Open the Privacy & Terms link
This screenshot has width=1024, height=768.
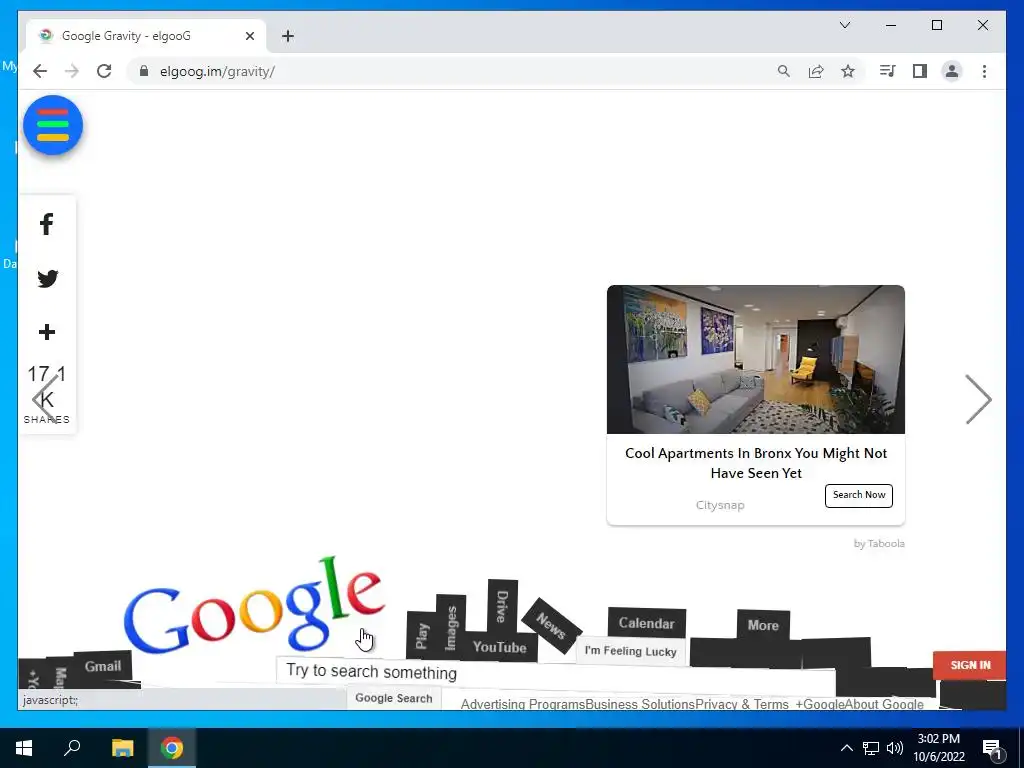point(742,704)
